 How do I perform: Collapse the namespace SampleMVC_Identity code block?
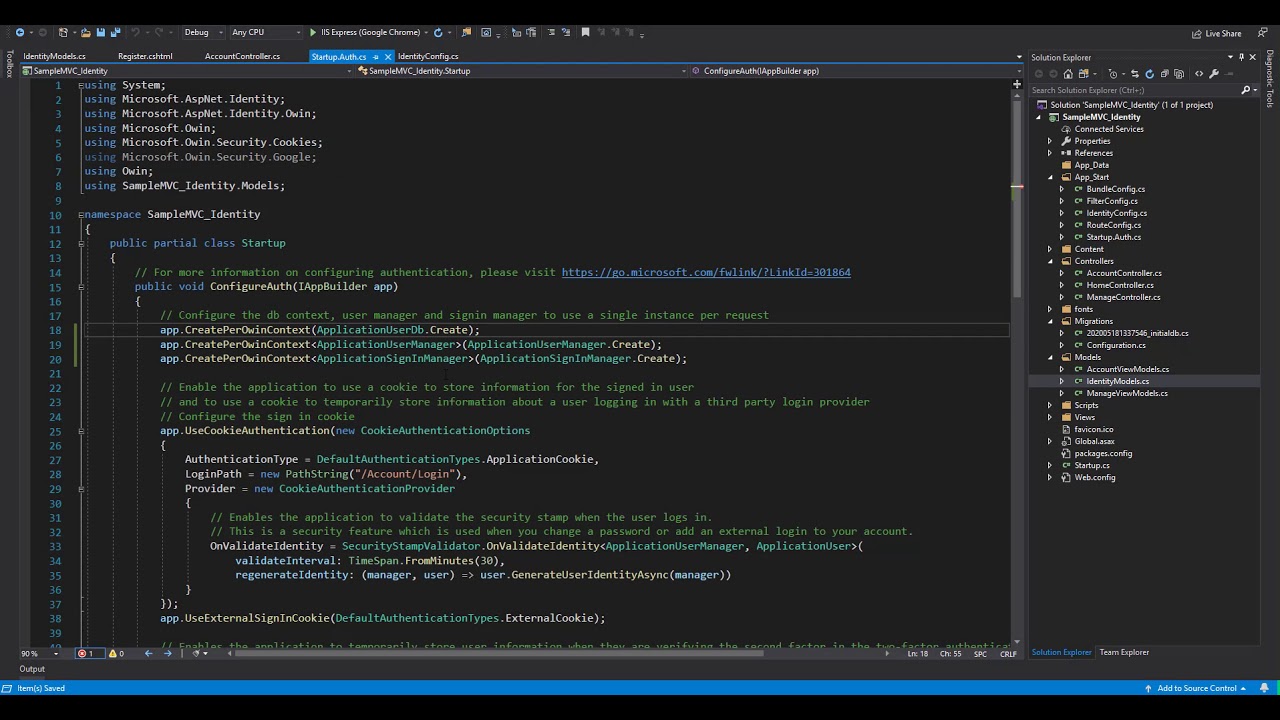81,214
